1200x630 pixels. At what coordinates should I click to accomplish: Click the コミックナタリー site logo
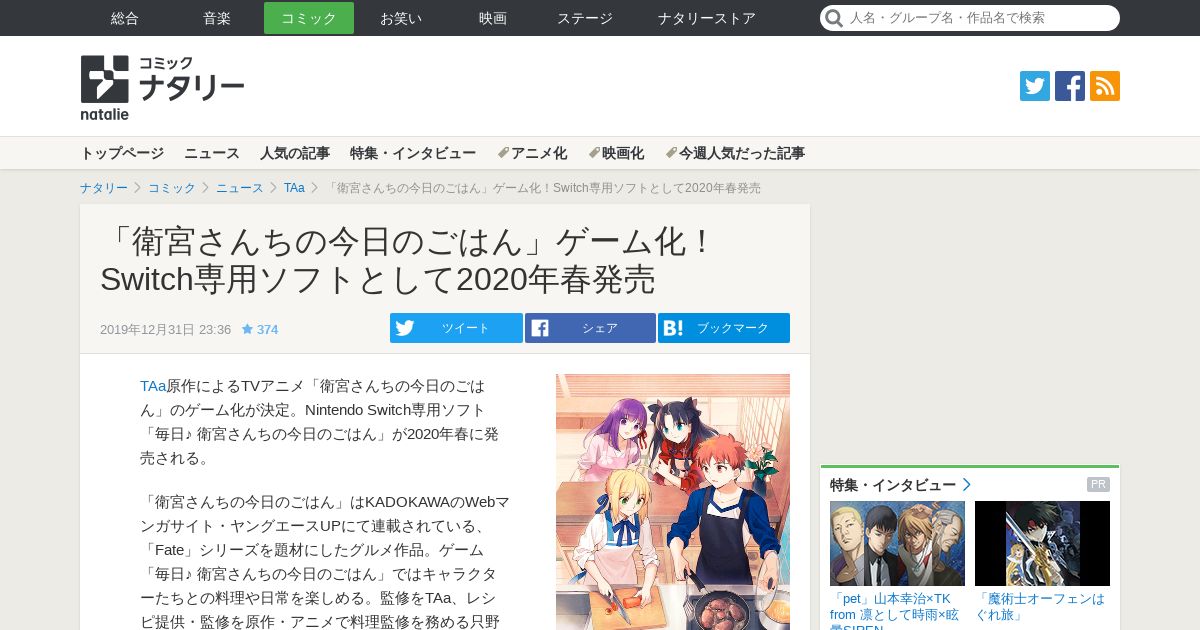pyautogui.click(x=162, y=88)
